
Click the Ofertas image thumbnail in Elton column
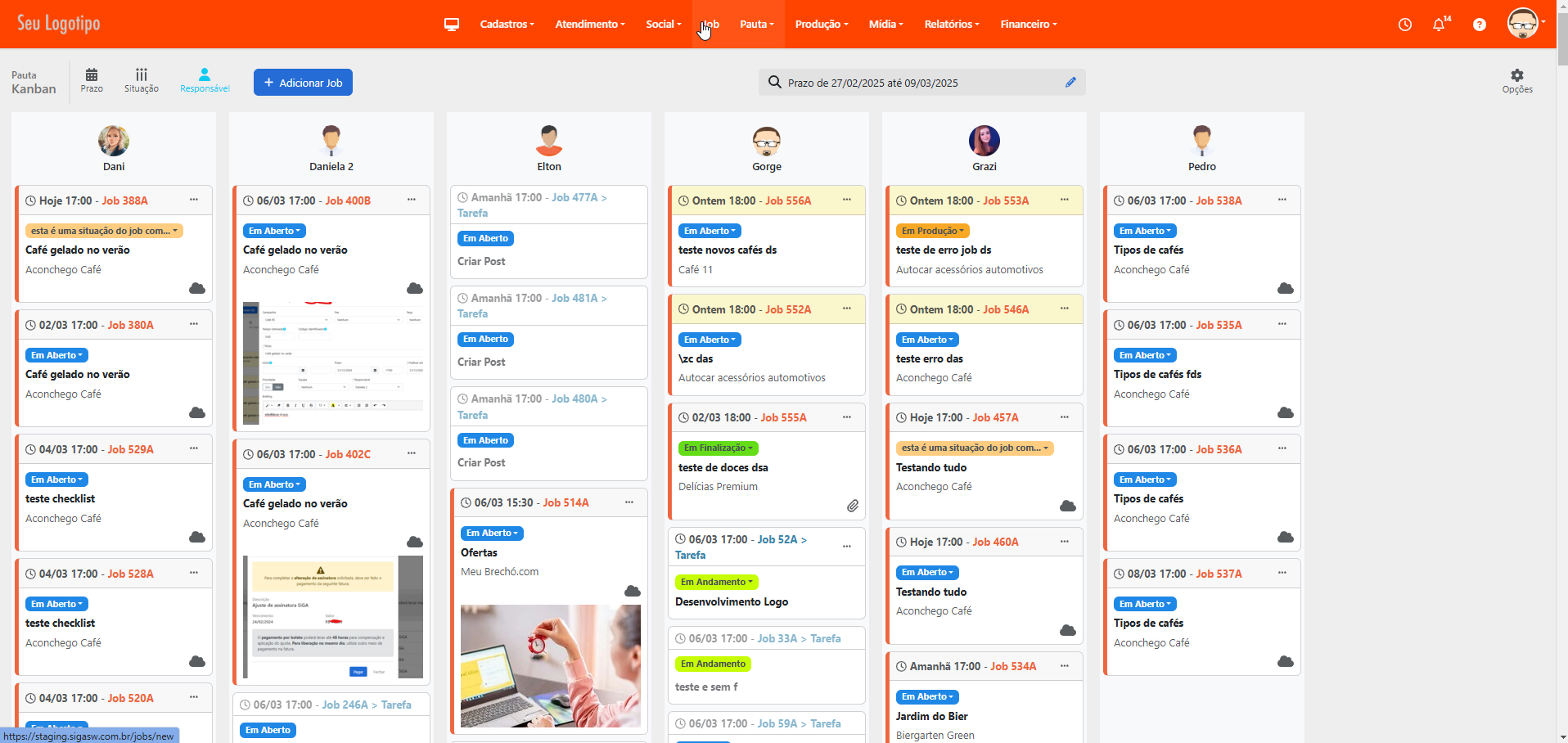point(550,665)
